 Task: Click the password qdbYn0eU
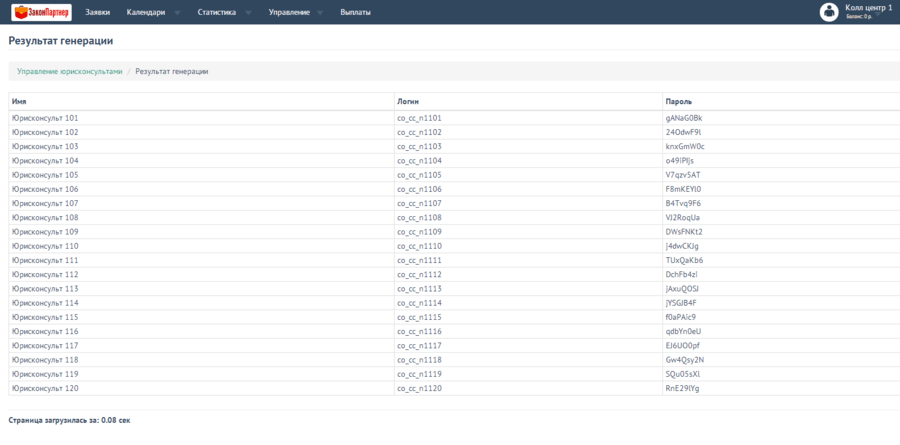pos(683,331)
